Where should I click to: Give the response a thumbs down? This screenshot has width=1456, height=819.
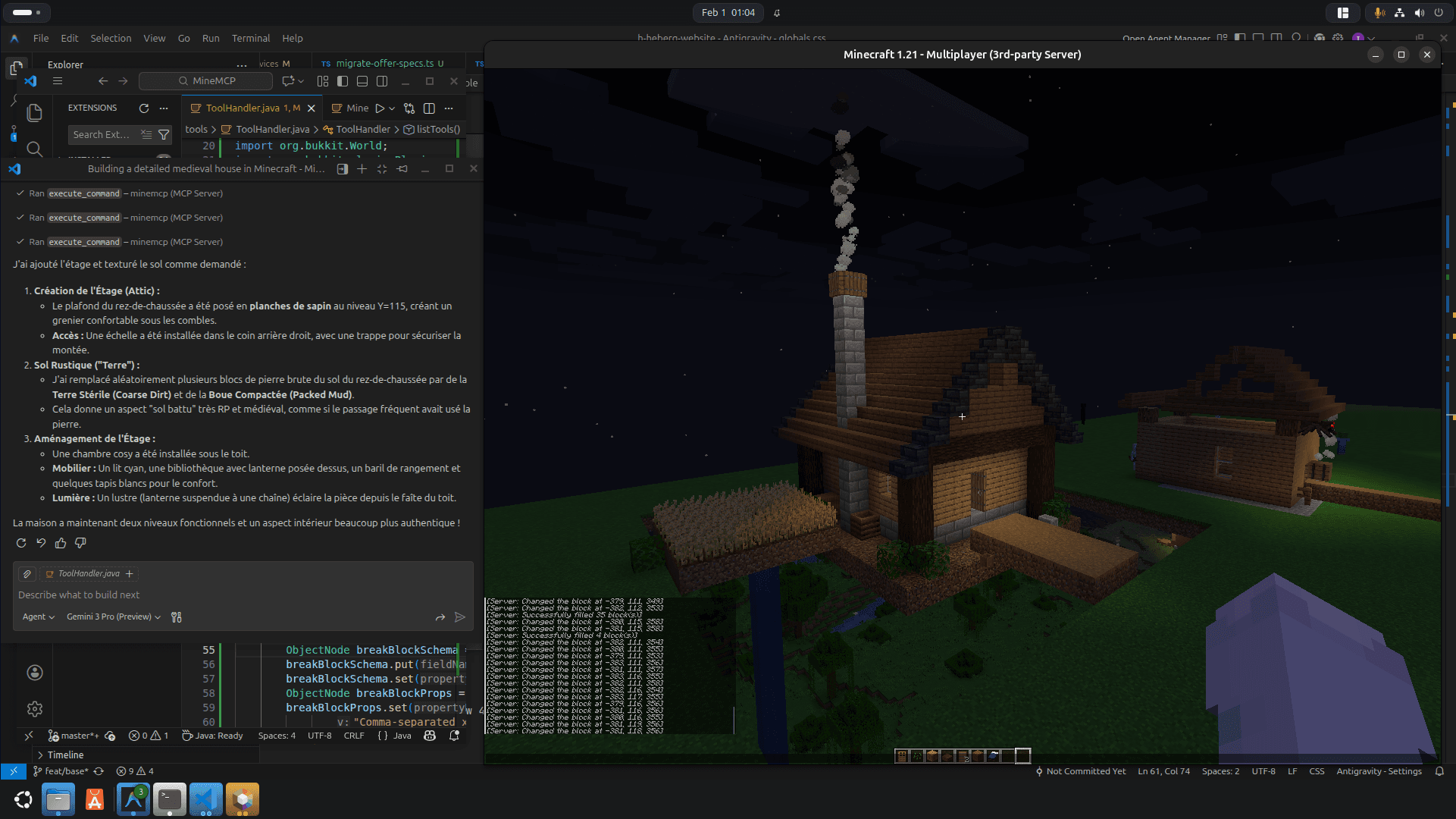pos(80,543)
